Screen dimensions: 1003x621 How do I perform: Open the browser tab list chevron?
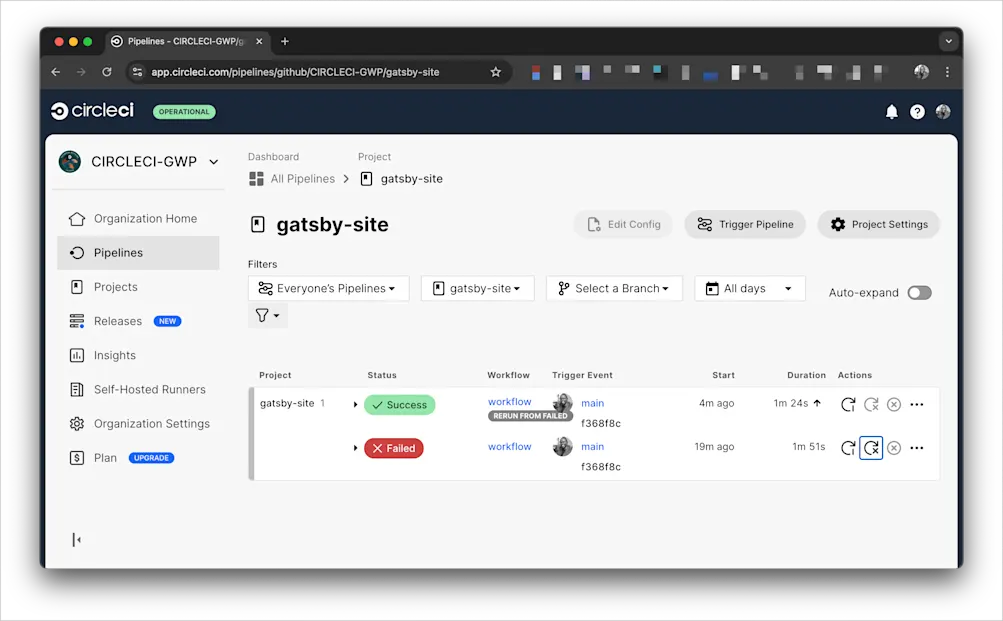(x=949, y=42)
